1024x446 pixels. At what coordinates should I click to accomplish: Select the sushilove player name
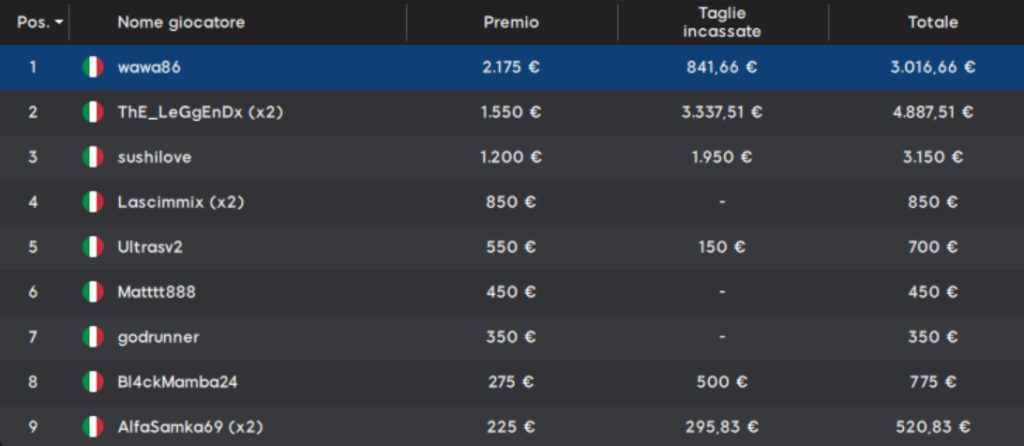[154, 157]
